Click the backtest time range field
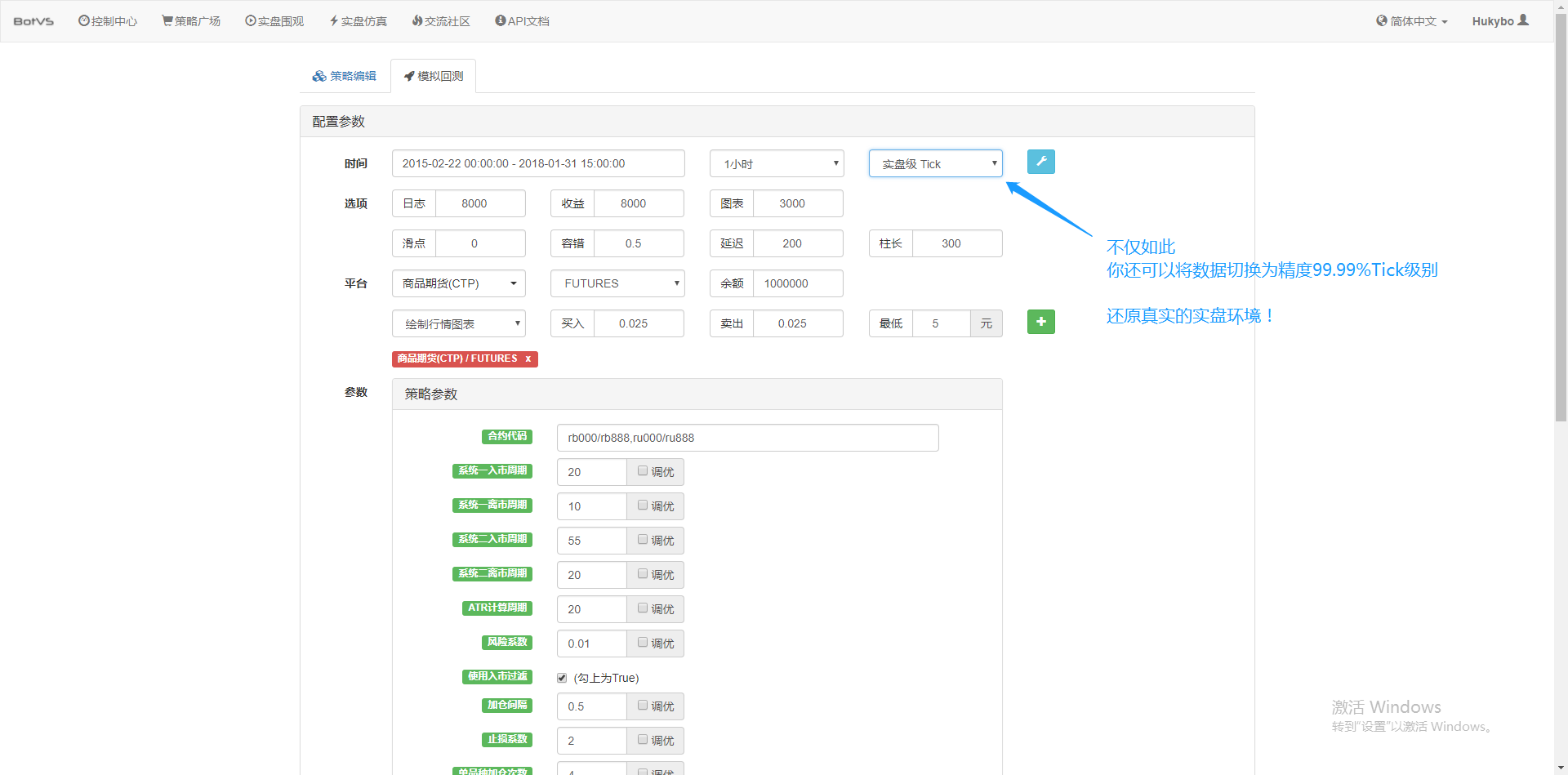The width and height of the screenshot is (1568, 775). 538,163
